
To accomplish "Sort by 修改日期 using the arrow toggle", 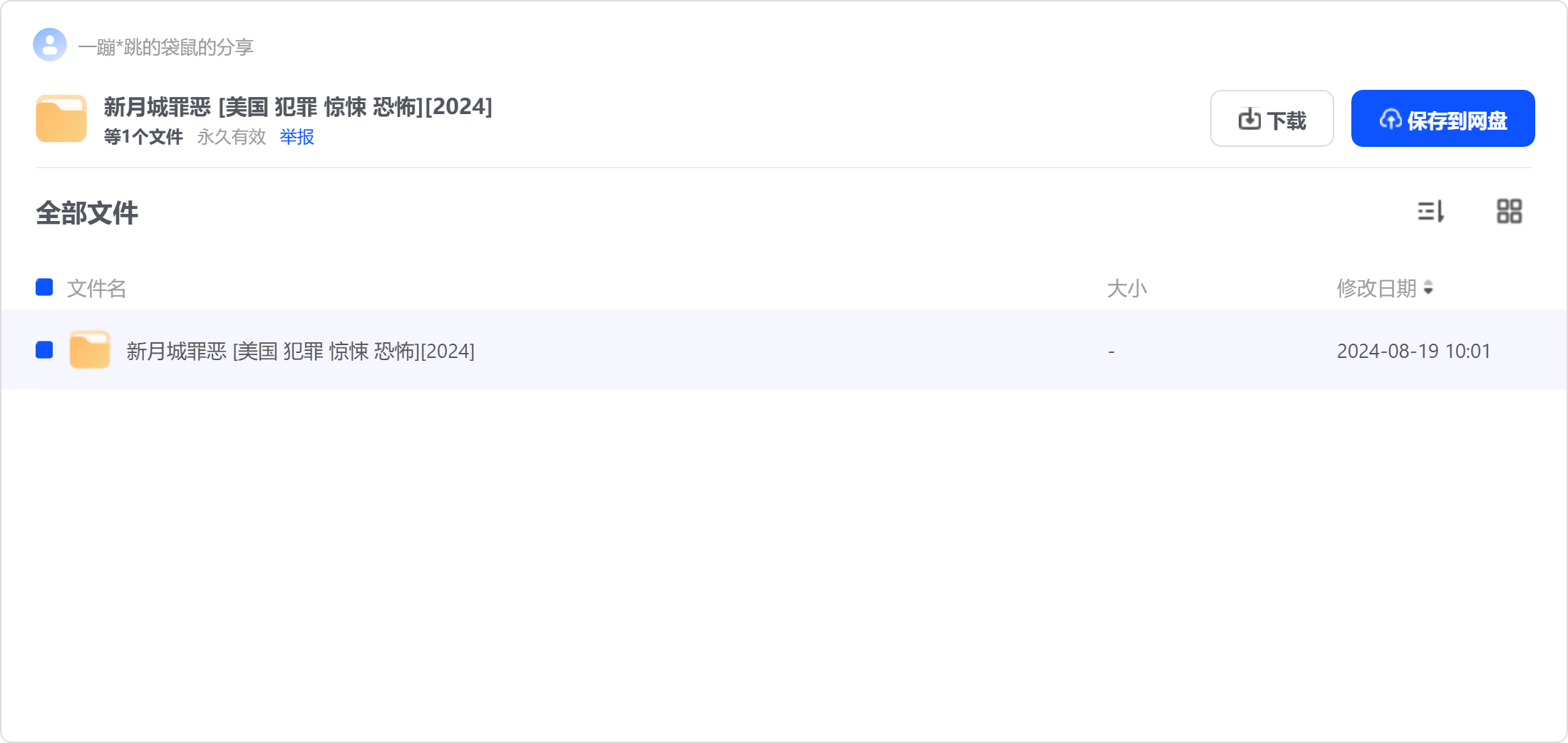I will (x=1428, y=288).
